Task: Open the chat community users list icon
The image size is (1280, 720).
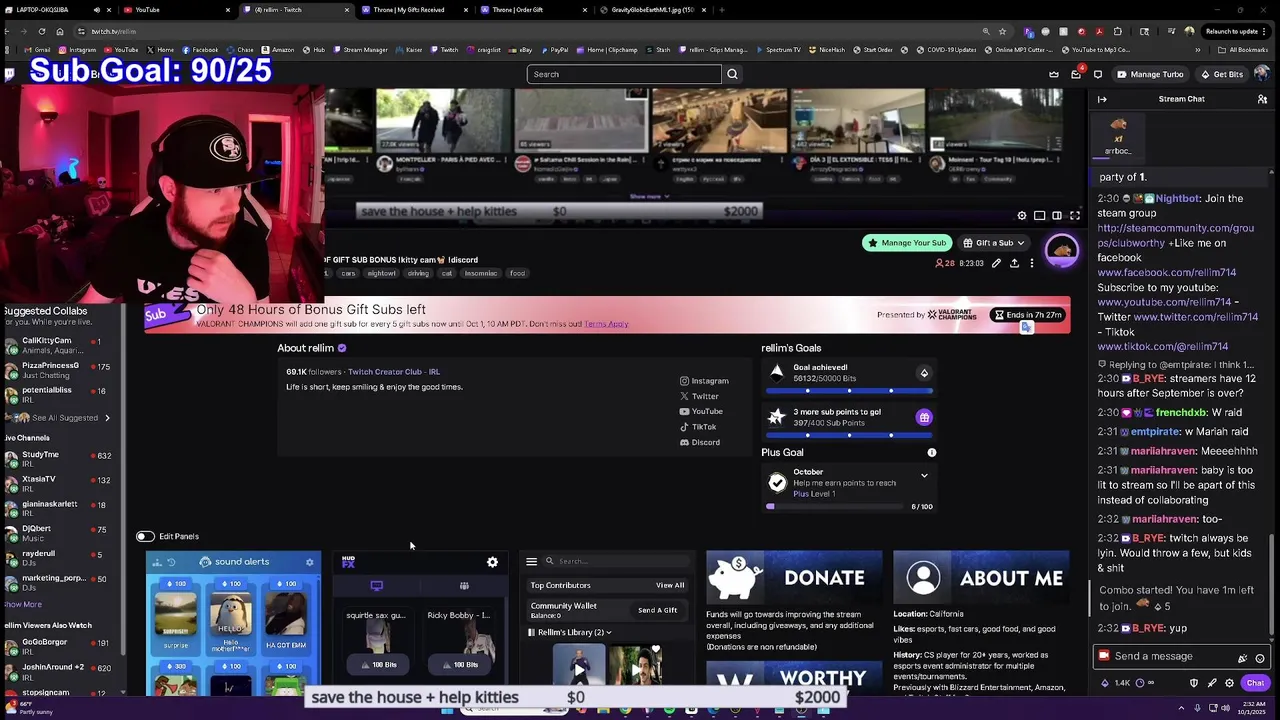Action: point(1262,99)
